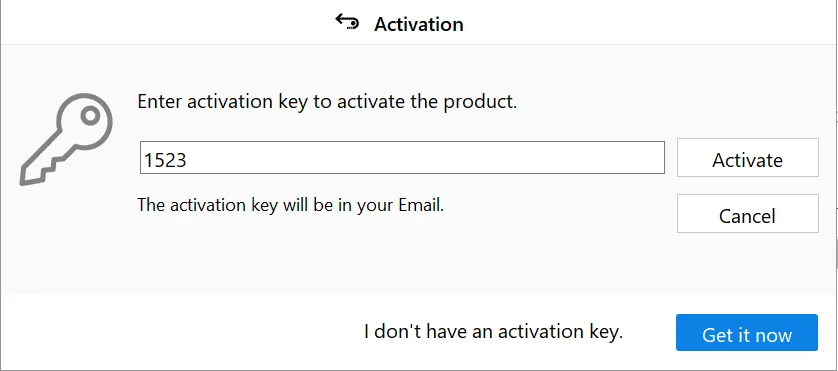
Task: Focus the activation key input field
Action: point(402,158)
